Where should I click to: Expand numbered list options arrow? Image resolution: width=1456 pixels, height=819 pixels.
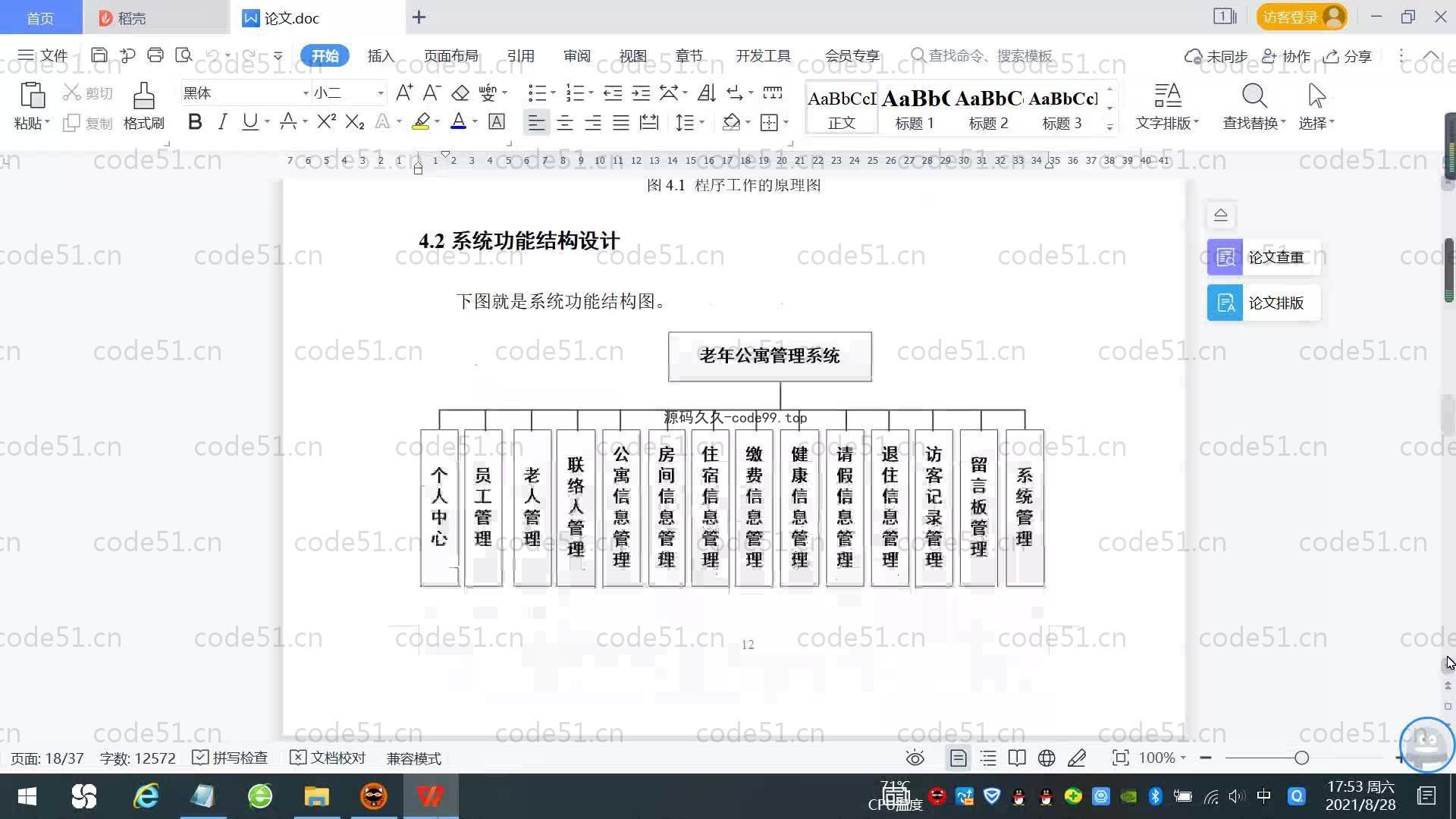591,93
